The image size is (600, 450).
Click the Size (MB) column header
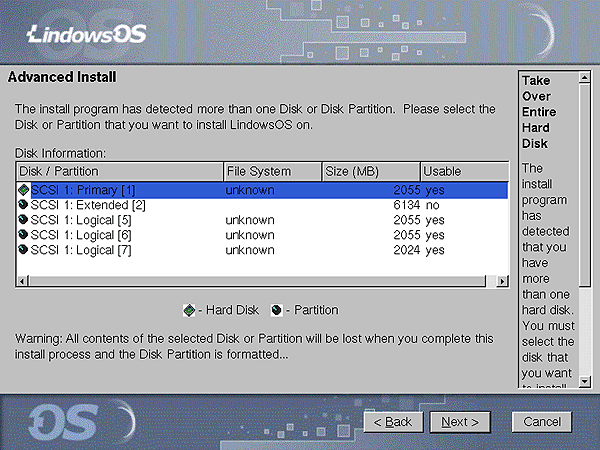coord(371,171)
